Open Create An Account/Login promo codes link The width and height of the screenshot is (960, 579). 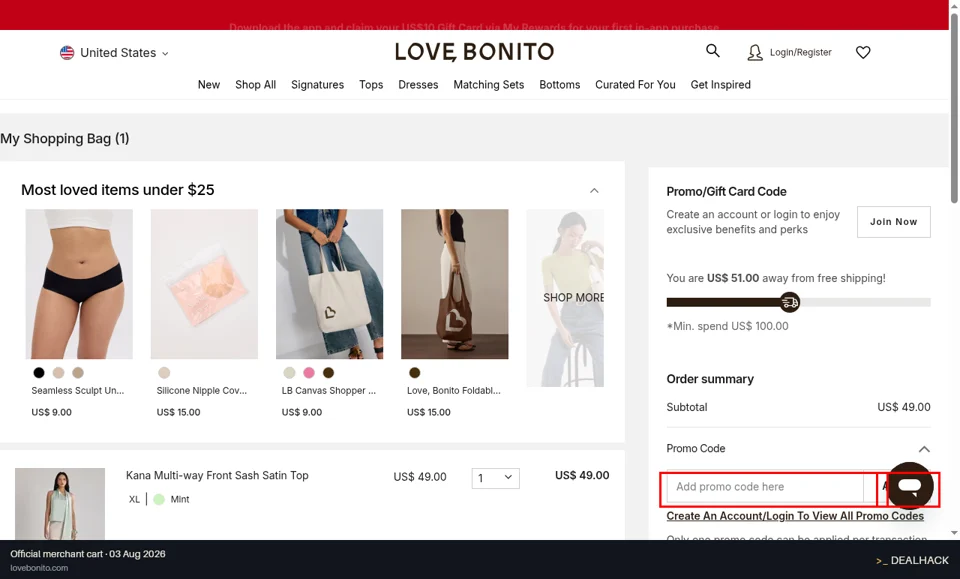pyautogui.click(x=795, y=516)
